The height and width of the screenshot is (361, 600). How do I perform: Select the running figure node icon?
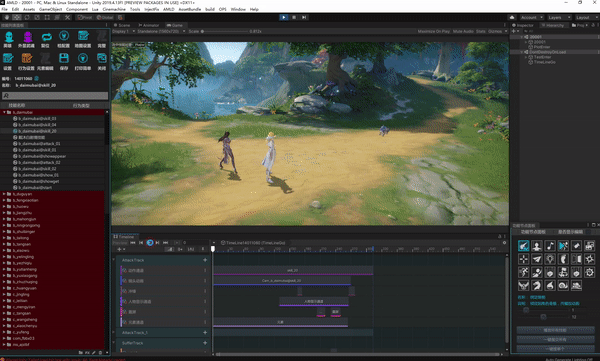coord(523,272)
